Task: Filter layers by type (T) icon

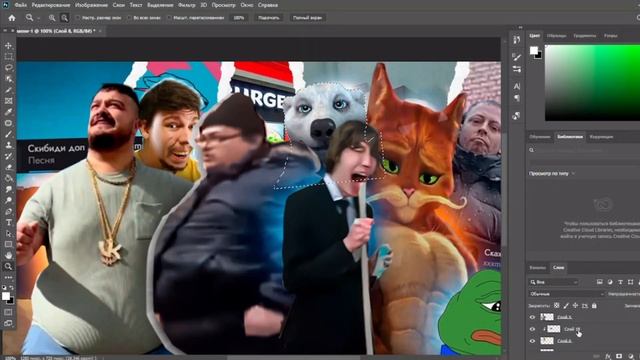Action: pos(620,282)
